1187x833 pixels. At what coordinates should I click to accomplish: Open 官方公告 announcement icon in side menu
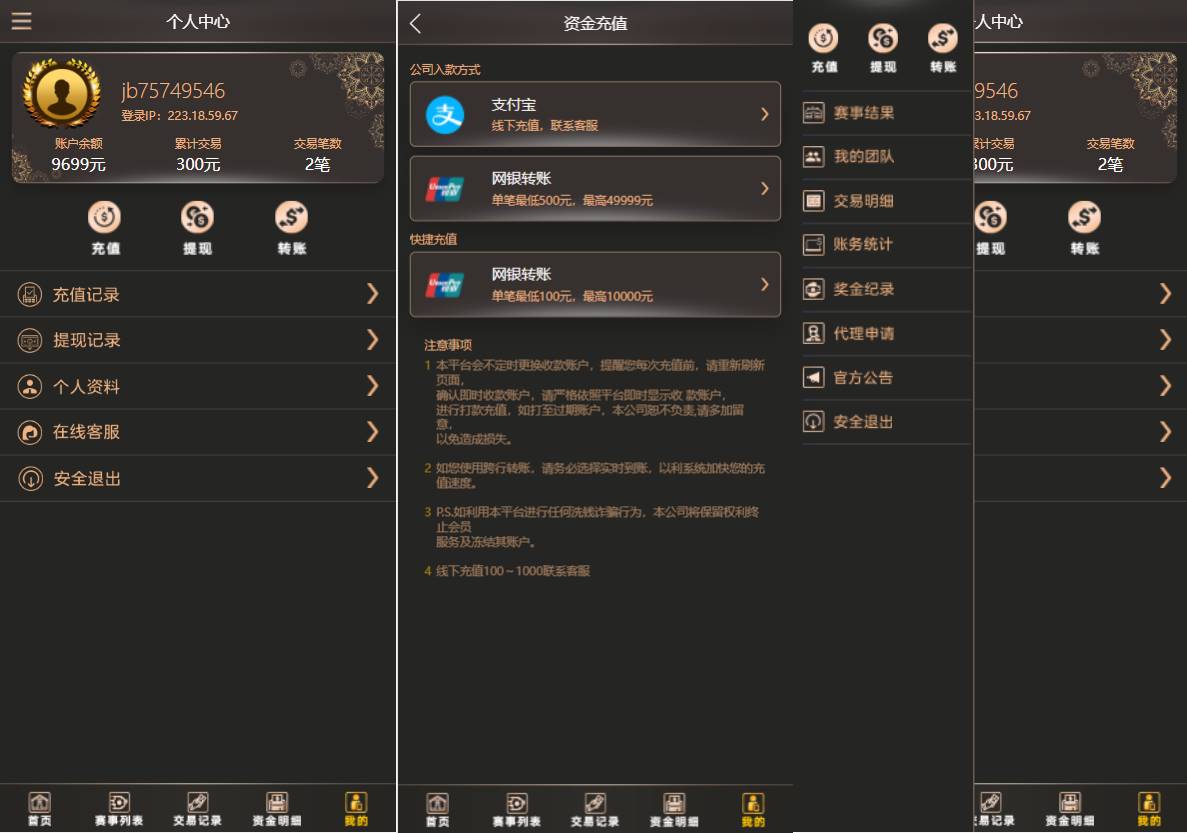pyautogui.click(x=813, y=377)
